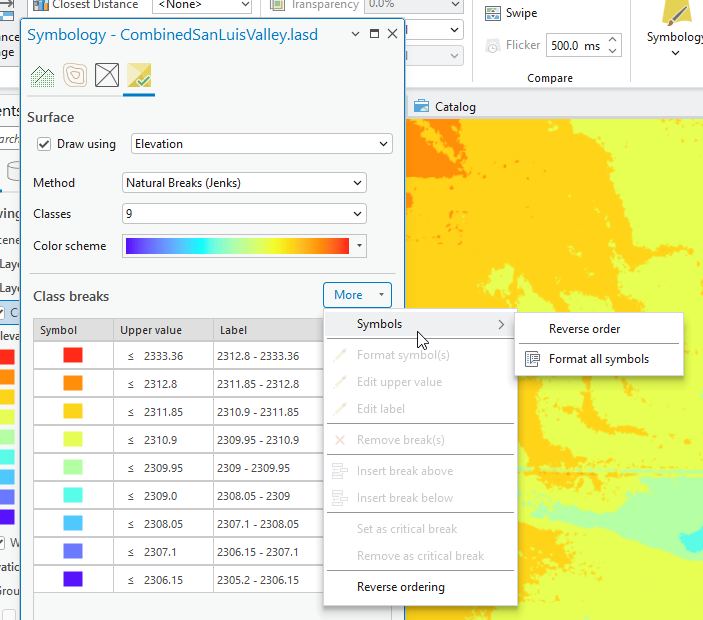Switch to the Edges symbology tab icon

107,76
